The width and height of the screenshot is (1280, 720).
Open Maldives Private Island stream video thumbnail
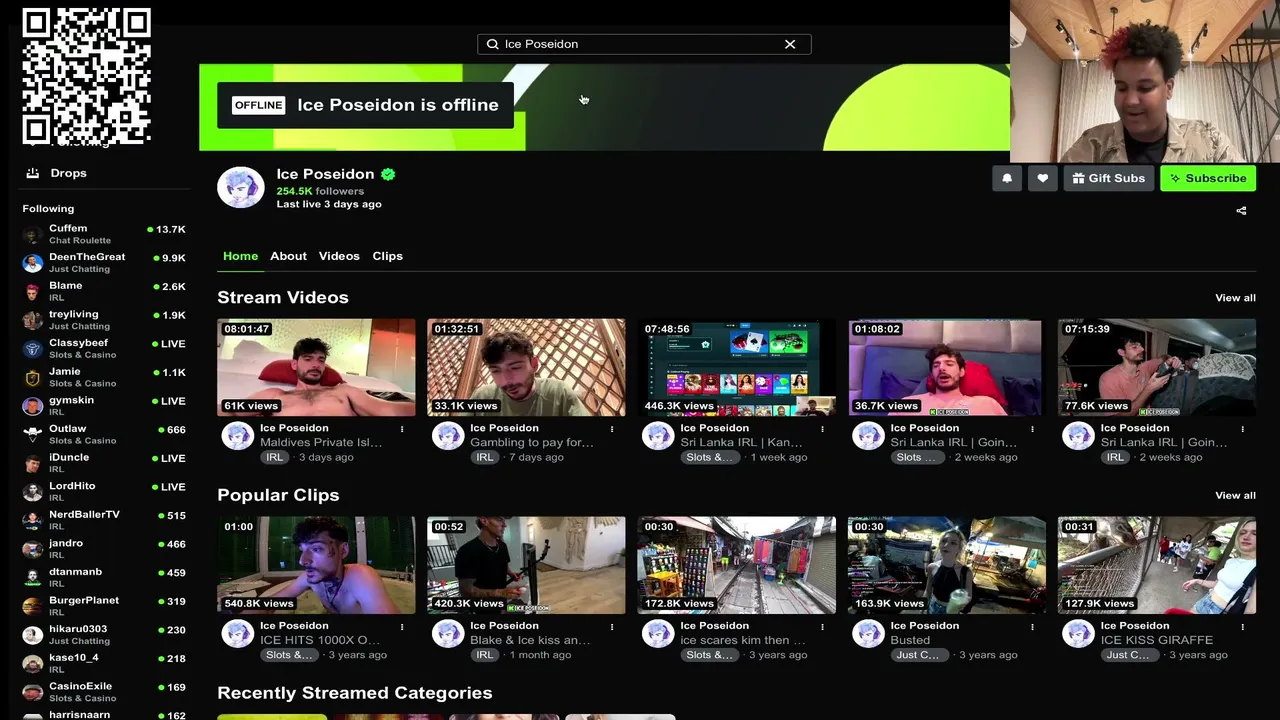point(316,367)
